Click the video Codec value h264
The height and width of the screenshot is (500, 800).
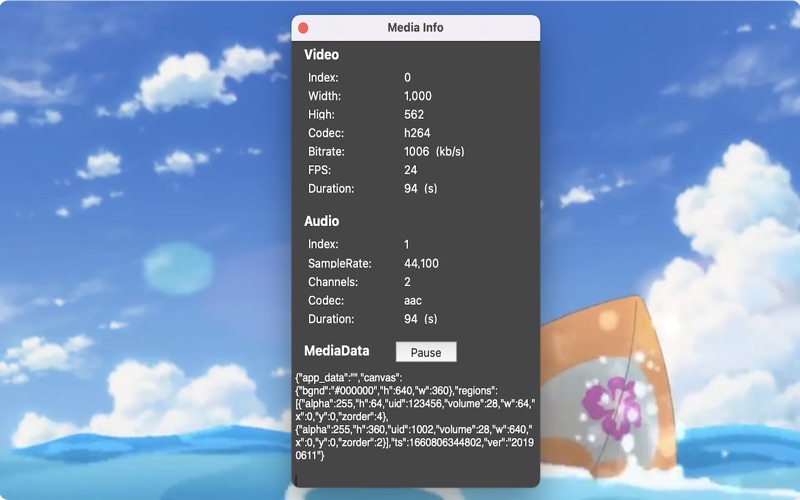(417, 133)
